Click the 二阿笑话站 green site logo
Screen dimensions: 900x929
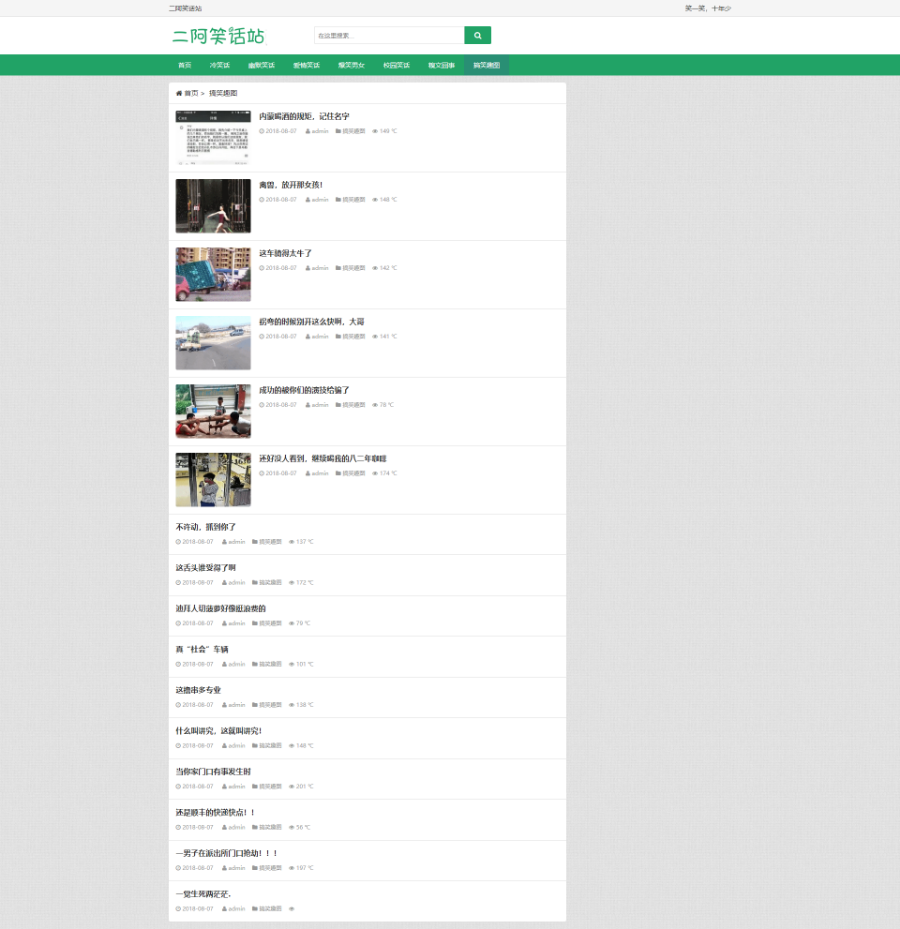tap(219, 36)
